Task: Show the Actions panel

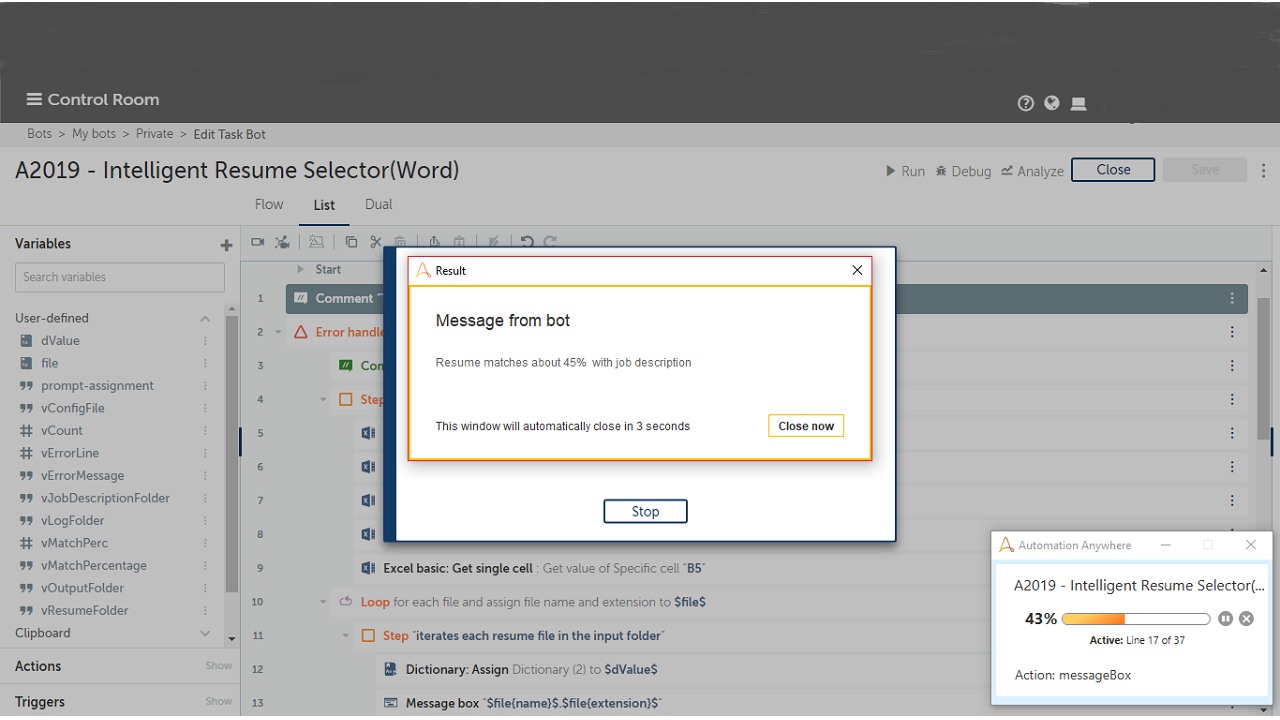Action: (218, 666)
